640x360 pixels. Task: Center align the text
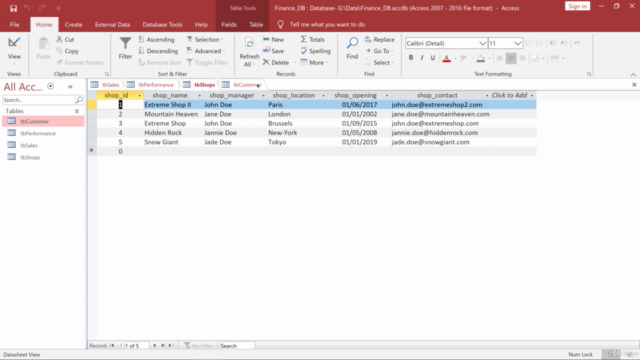pyautogui.click(x=511, y=58)
